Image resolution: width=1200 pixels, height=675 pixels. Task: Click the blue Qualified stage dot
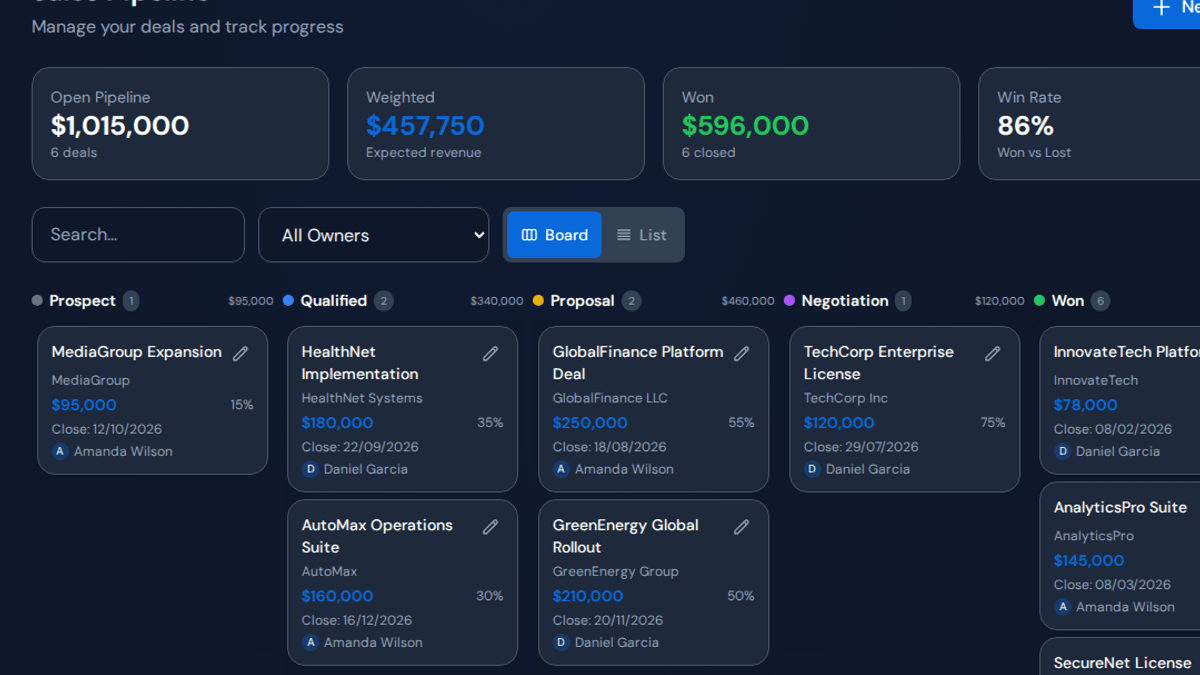(x=288, y=300)
